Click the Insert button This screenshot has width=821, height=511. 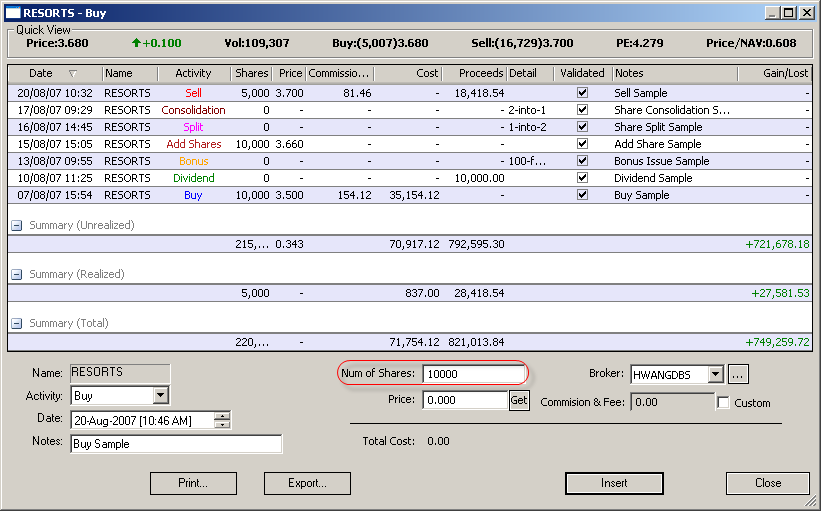614,483
